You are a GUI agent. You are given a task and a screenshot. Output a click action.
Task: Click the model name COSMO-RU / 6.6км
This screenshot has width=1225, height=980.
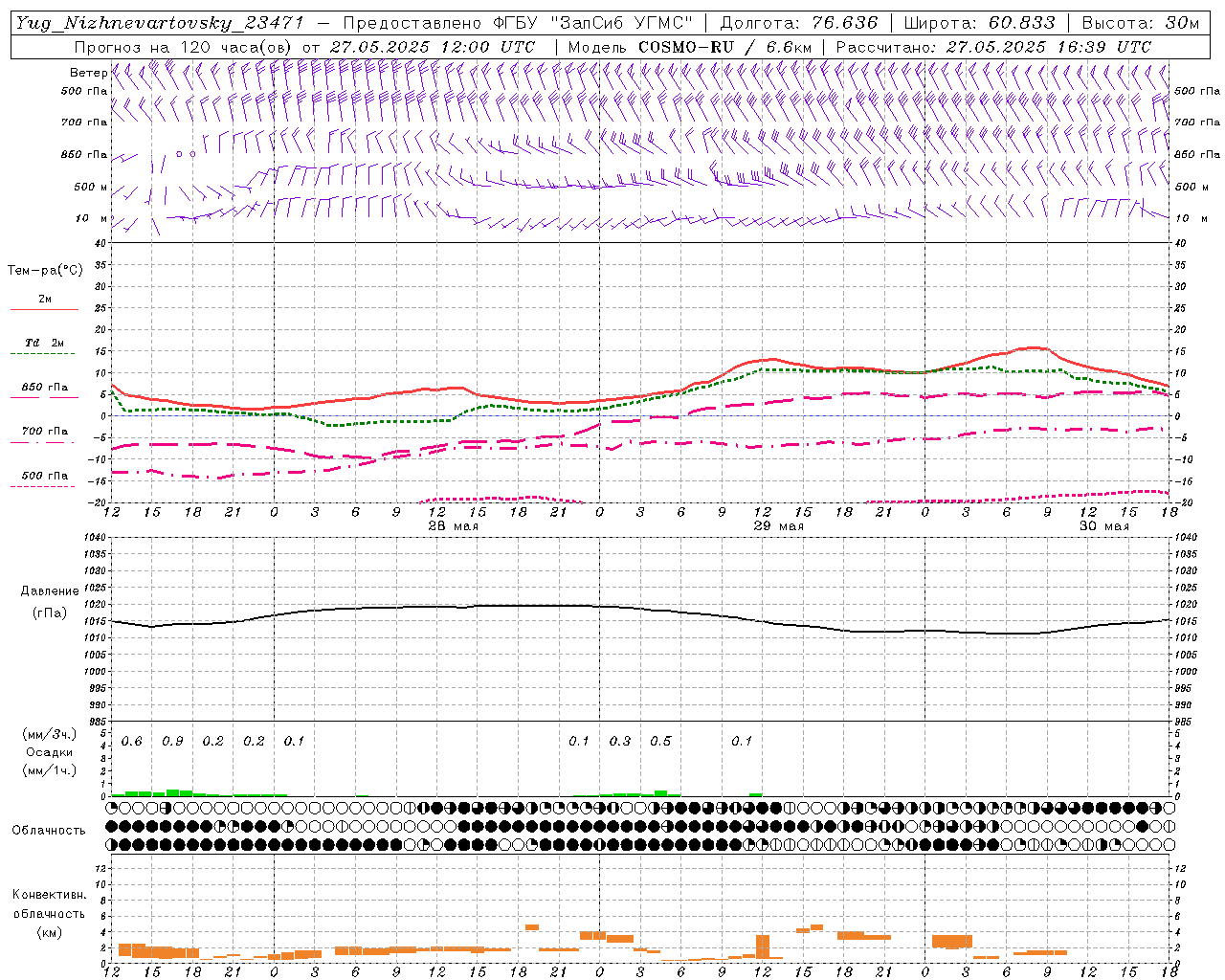tap(725, 47)
